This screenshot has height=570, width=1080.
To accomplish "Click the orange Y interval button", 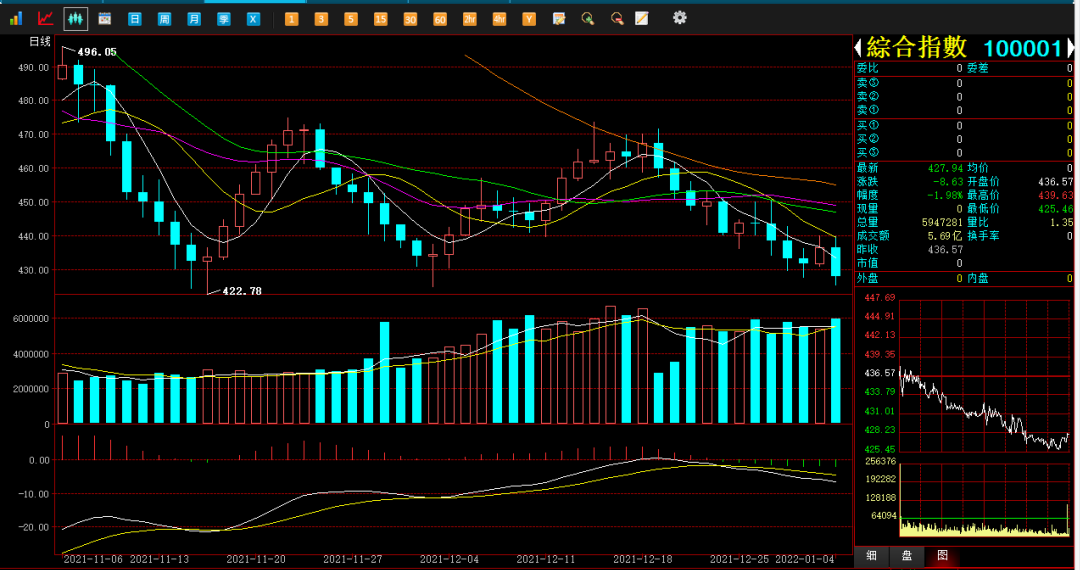I will (528, 19).
